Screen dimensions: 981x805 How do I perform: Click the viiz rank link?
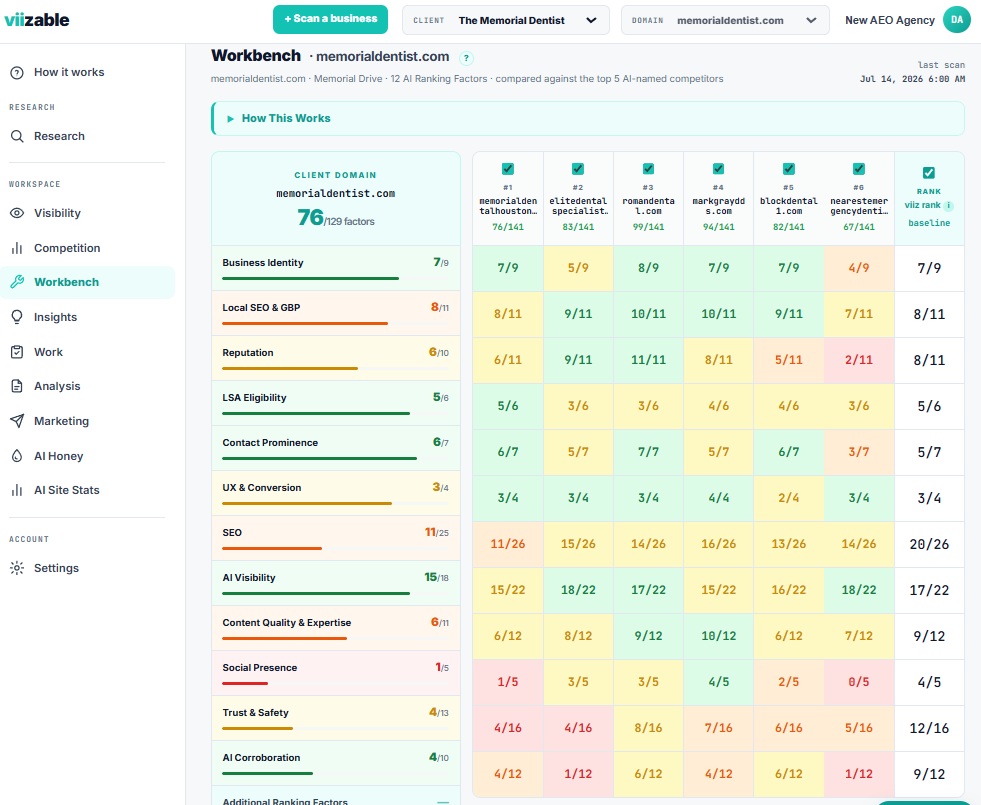[x=922, y=205]
